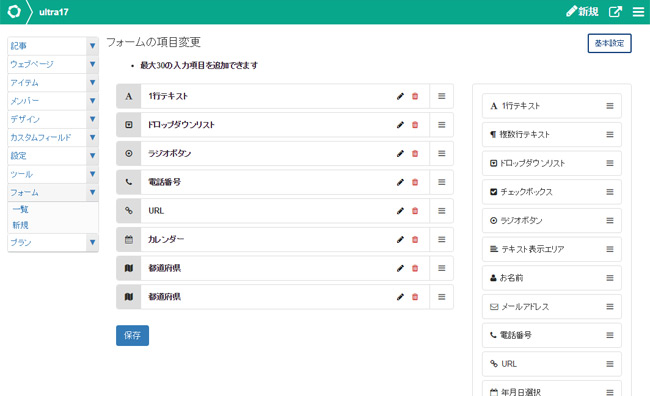Click handle of お名前 palette item

click(610, 278)
